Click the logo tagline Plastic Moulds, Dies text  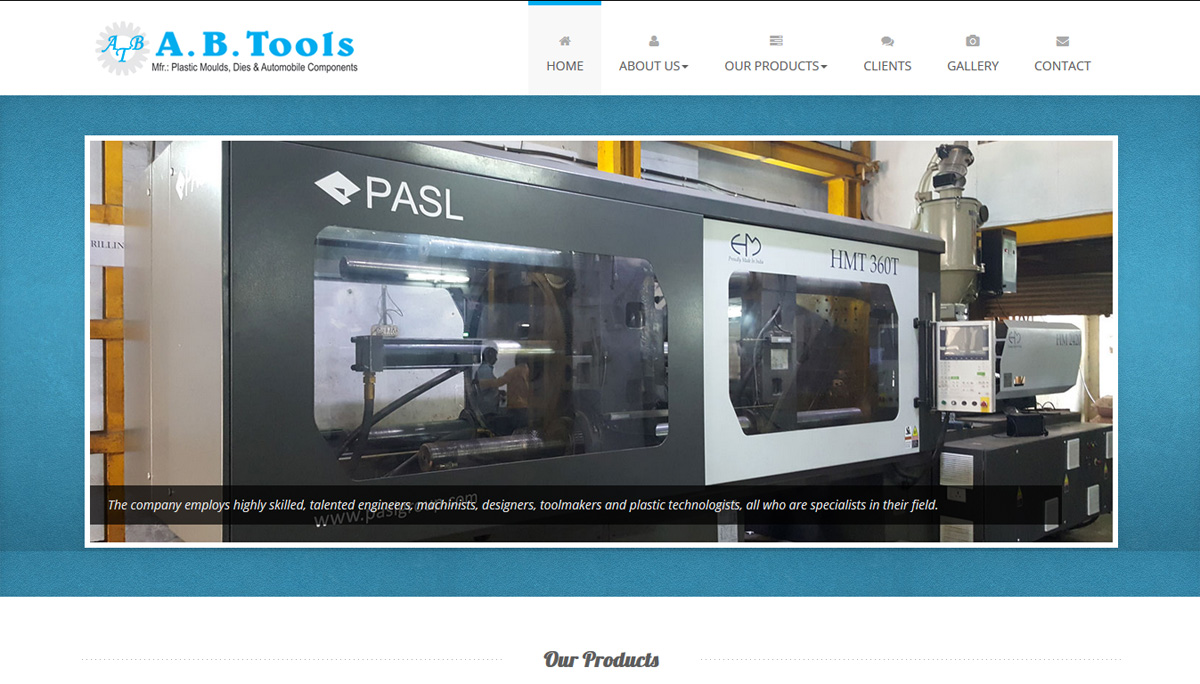coord(256,68)
